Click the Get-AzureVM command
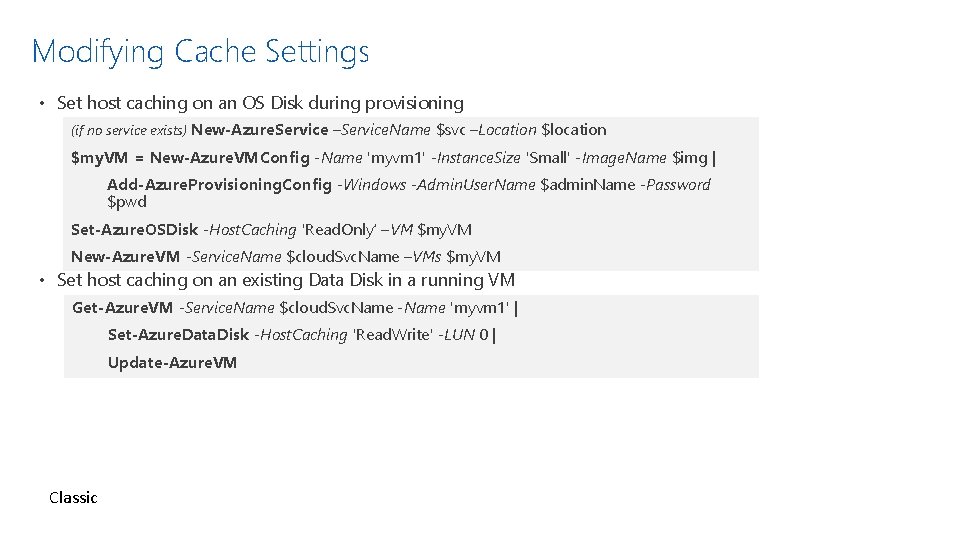The image size is (960, 540). tap(122, 308)
